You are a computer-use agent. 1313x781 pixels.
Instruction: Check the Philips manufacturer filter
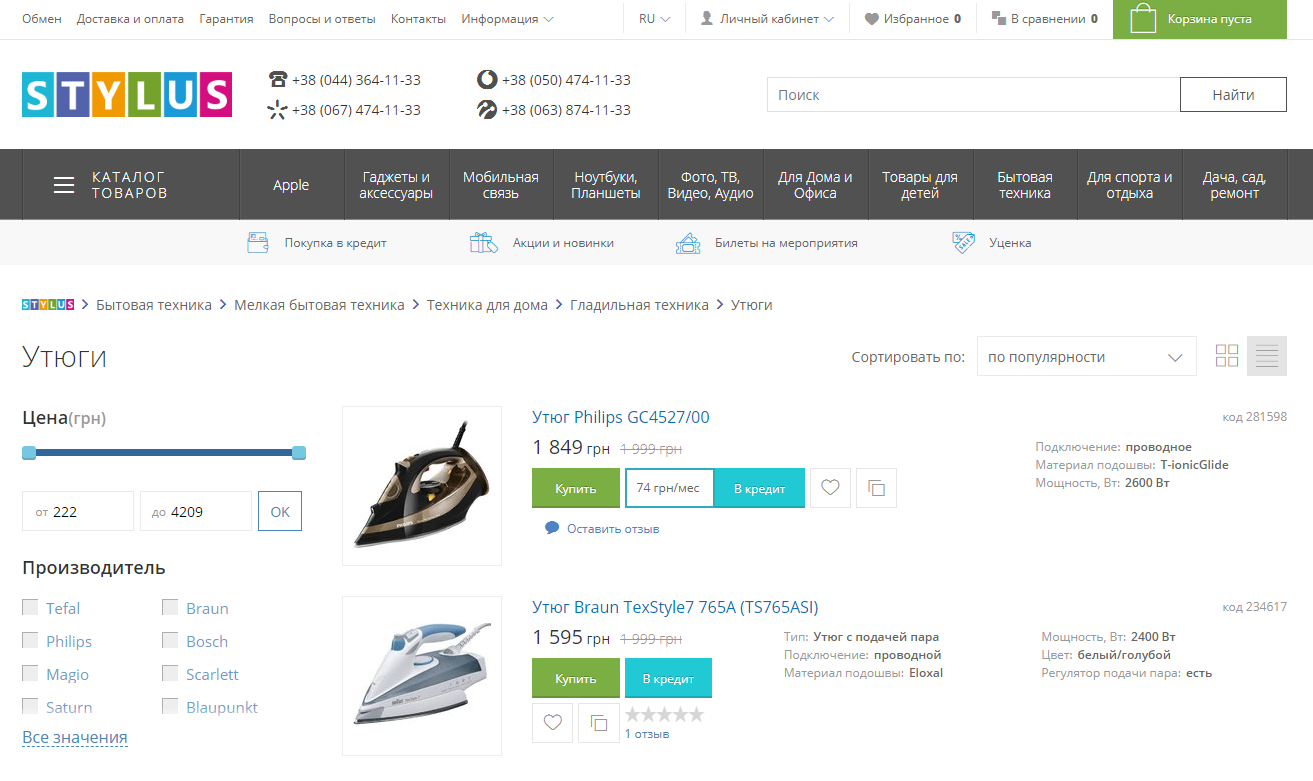tap(30, 640)
